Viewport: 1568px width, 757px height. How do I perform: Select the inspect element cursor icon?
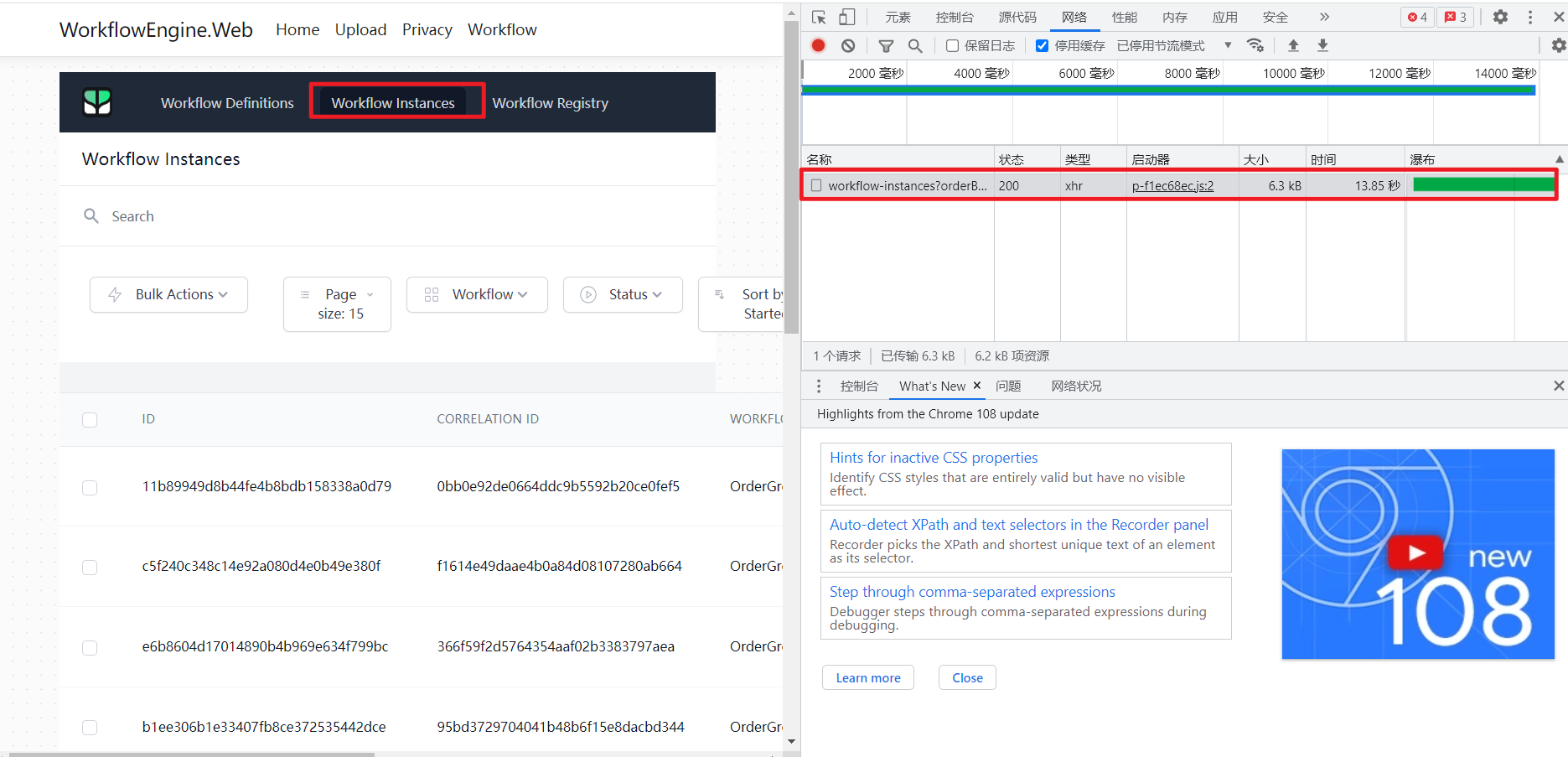(x=817, y=17)
